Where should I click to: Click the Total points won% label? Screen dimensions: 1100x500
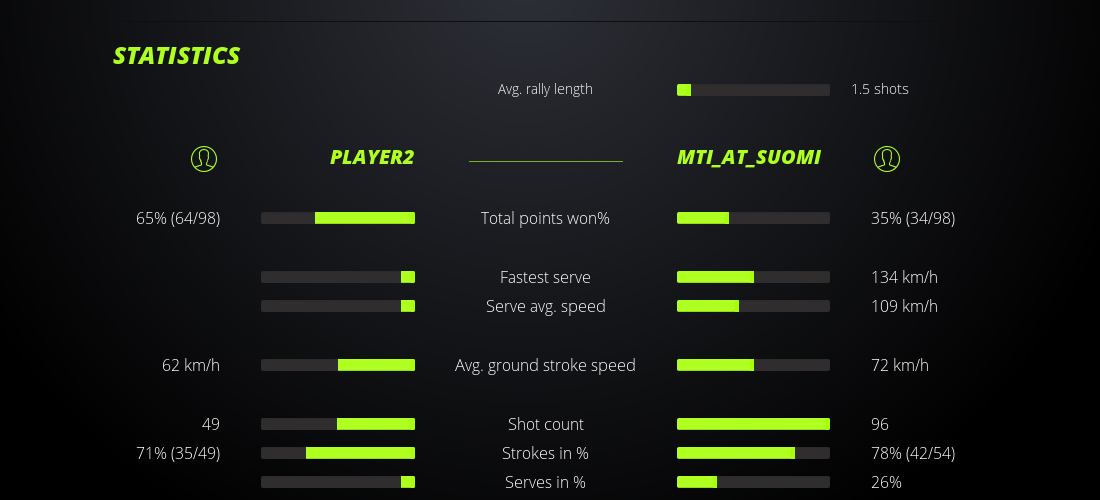click(x=545, y=218)
